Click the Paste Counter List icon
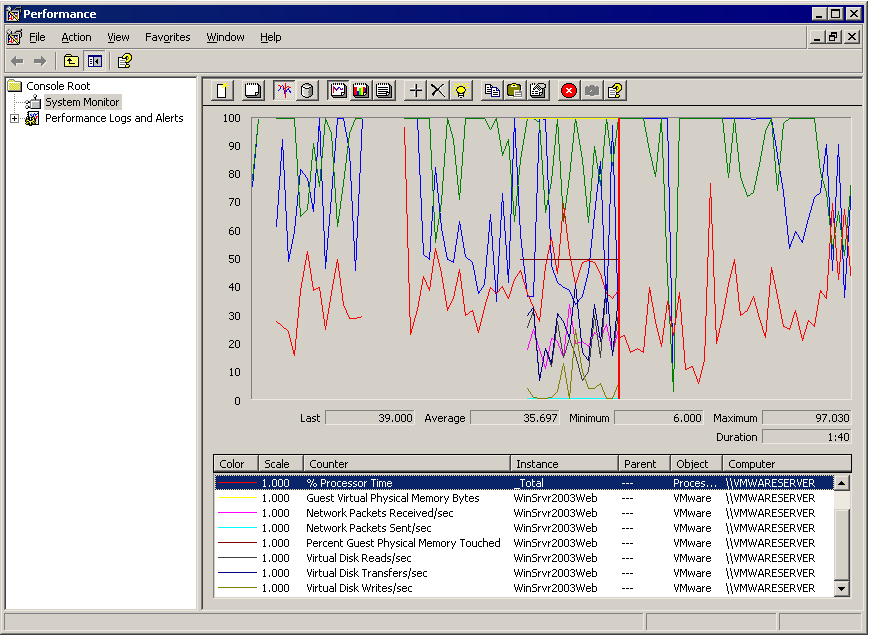 (x=515, y=91)
